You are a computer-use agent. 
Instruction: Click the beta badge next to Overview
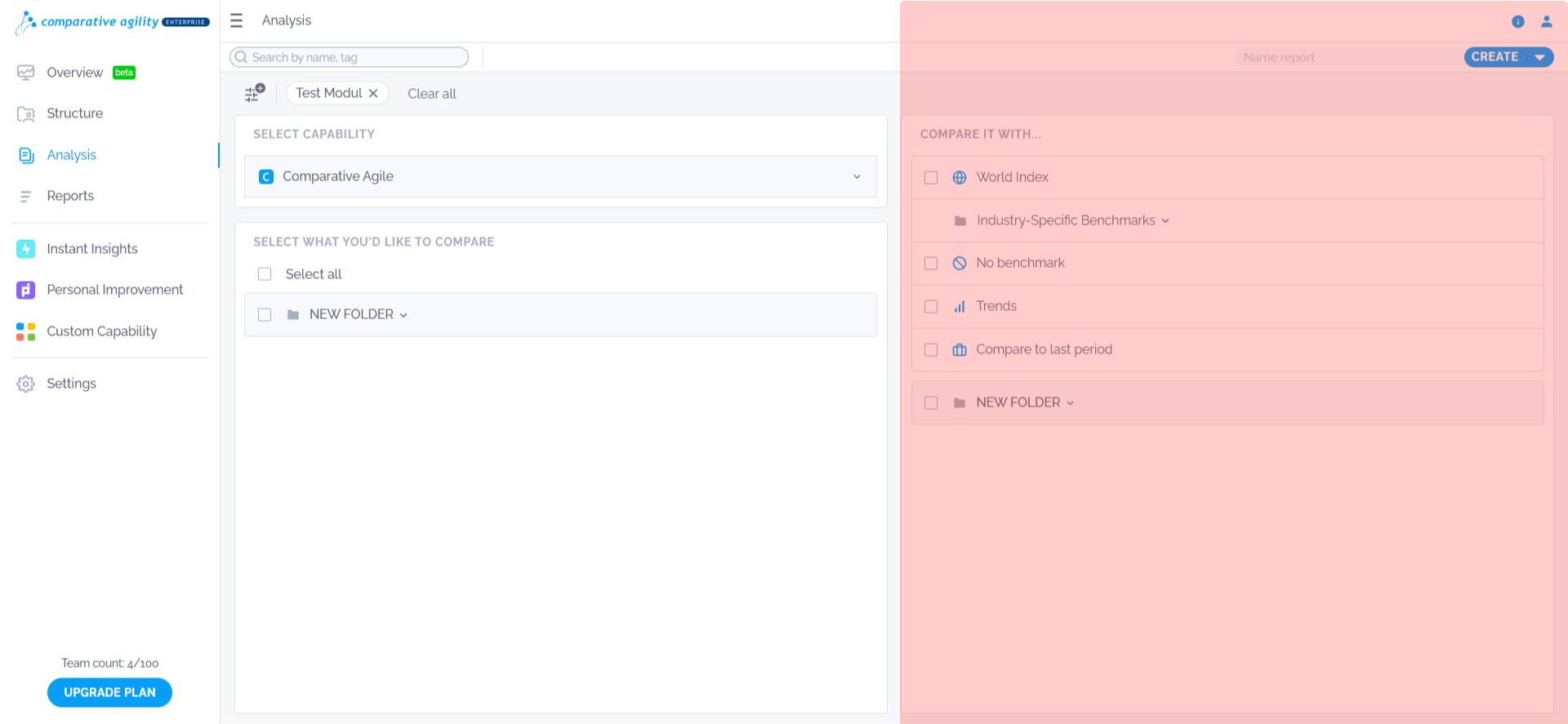pyautogui.click(x=124, y=73)
